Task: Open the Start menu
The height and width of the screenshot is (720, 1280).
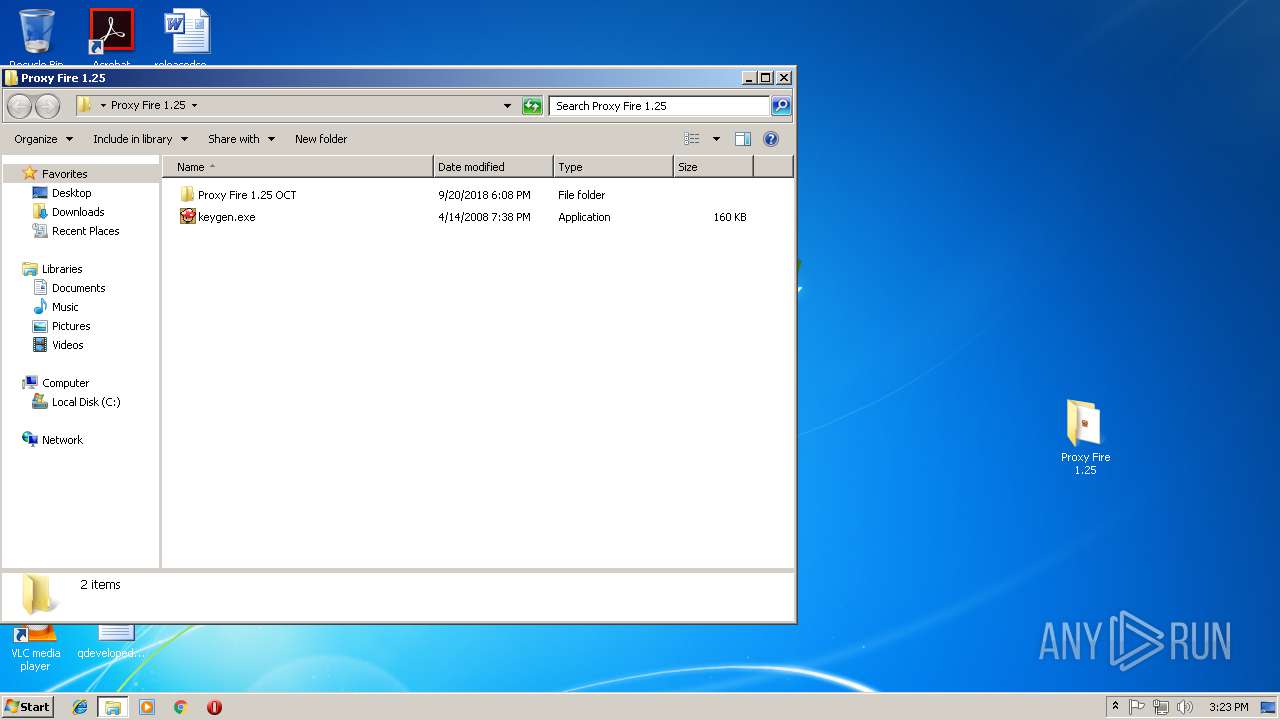Action: (28, 706)
